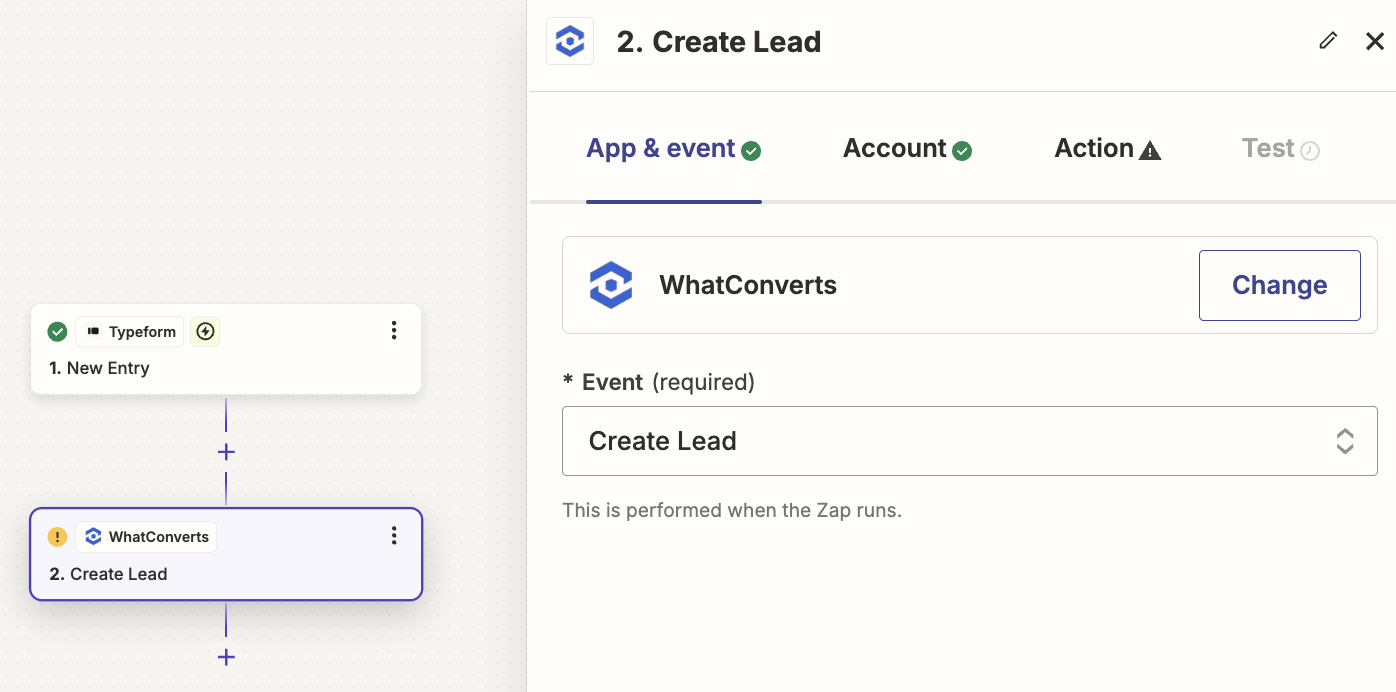Click the Event (required) field label
Viewport: 1396px width, 692px height.
(x=659, y=382)
